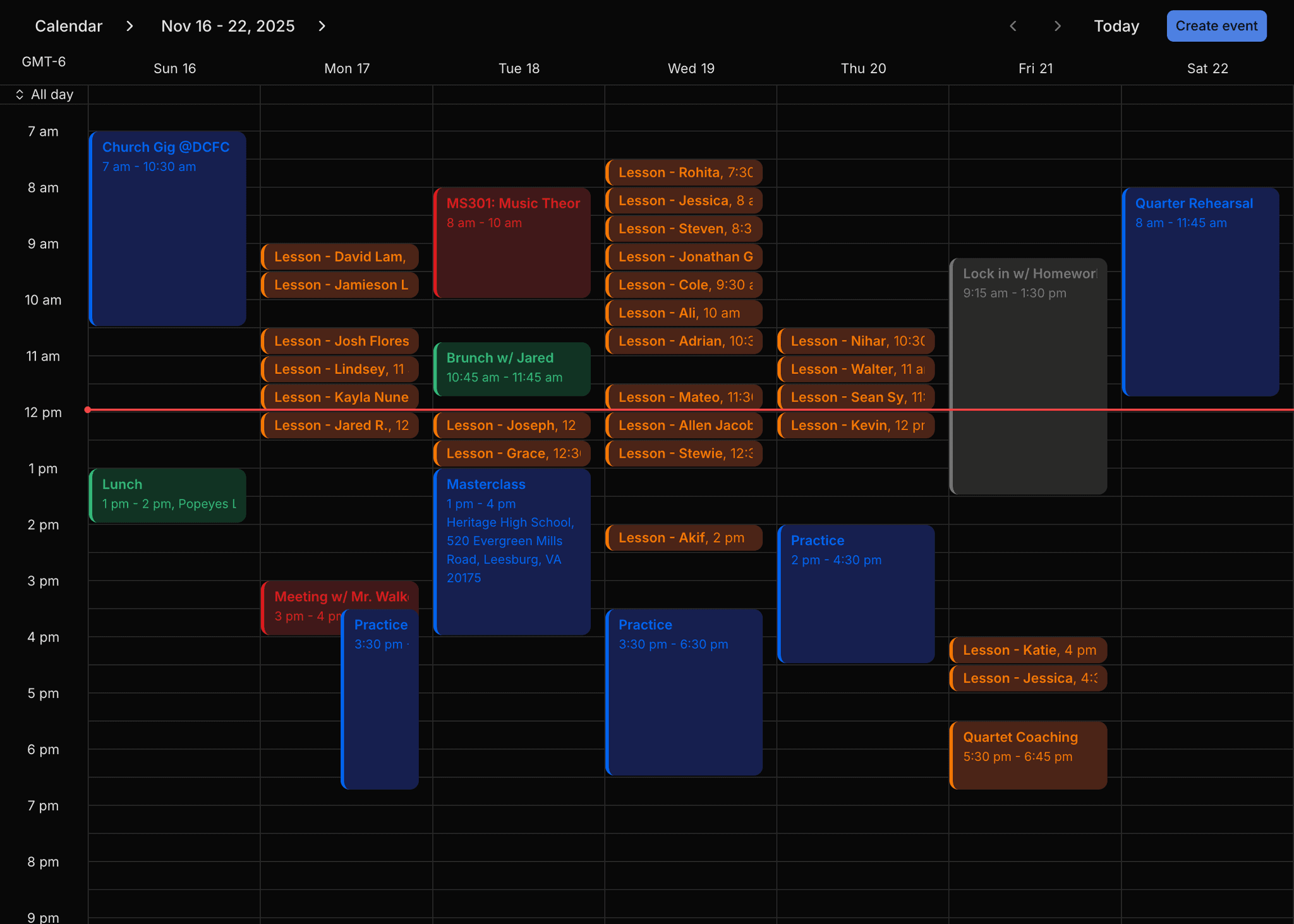Image resolution: width=1294 pixels, height=924 pixels.
Task: Open the MS301: Music Theory event
Action: pos(512,242)
